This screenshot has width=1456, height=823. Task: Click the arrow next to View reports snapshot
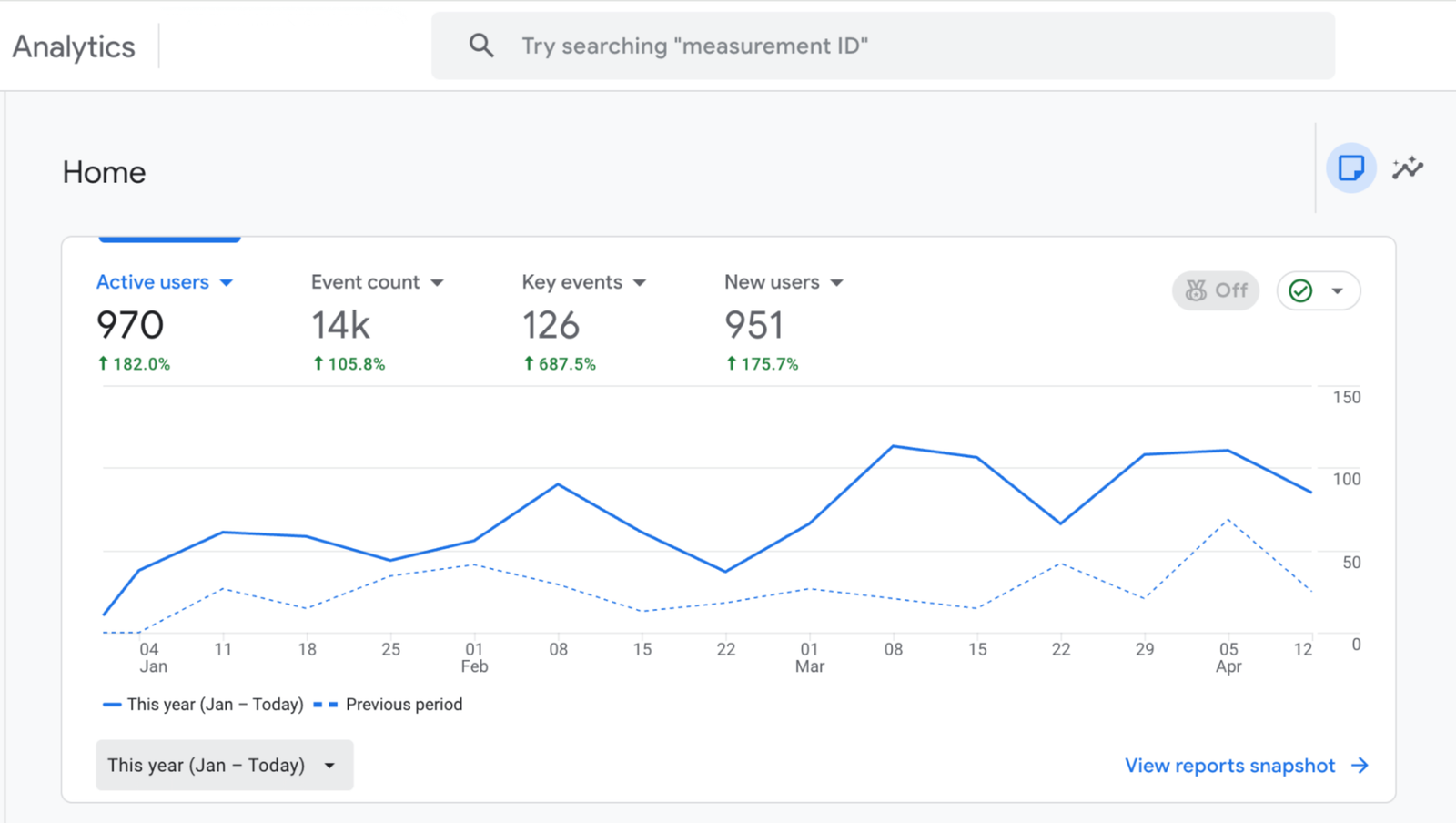click(1360, 766)
